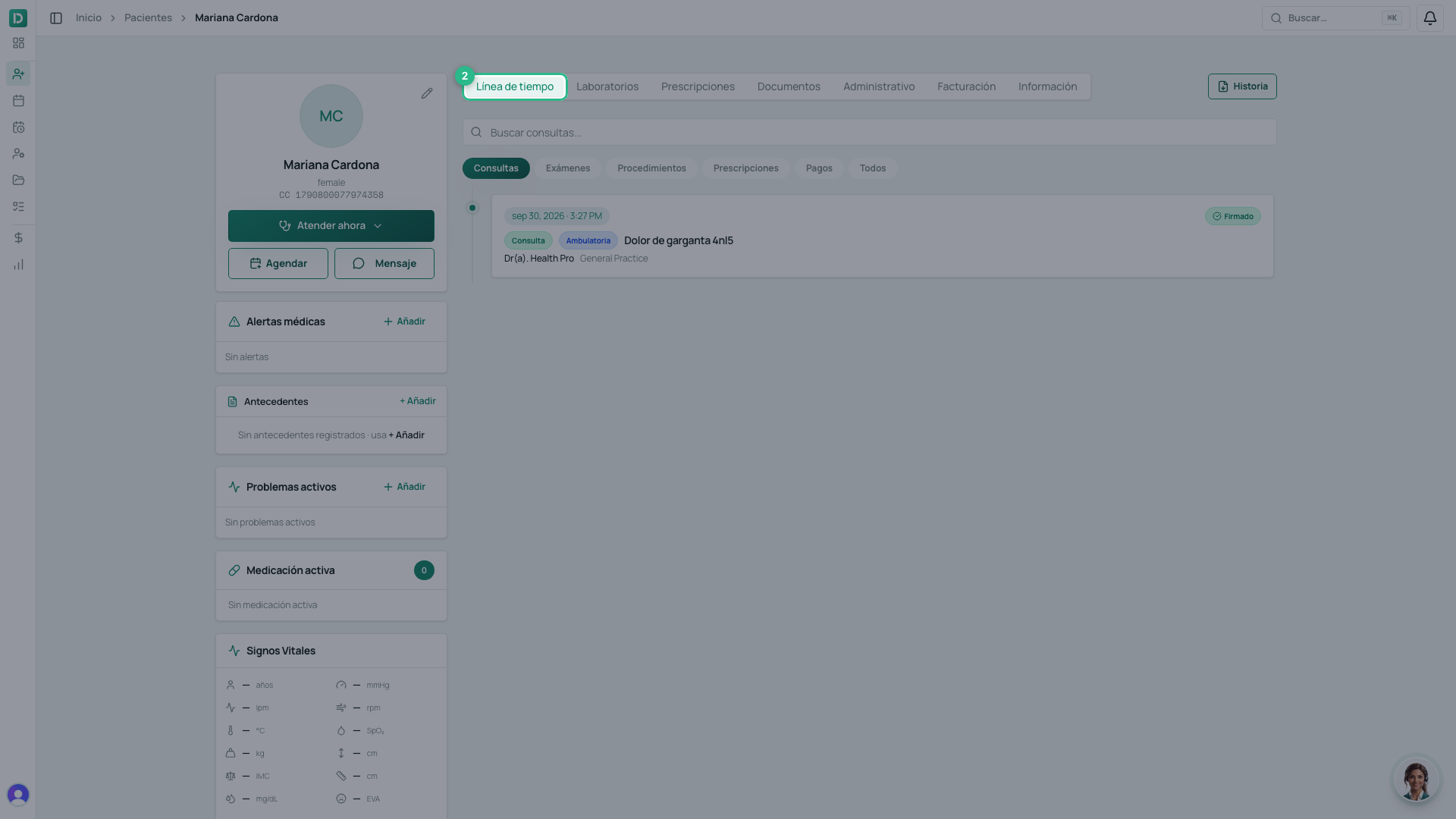Screen dimensions: 1456x819
Task: Add Antecedentes with the header Añadir
Action: tap(418, 401)
